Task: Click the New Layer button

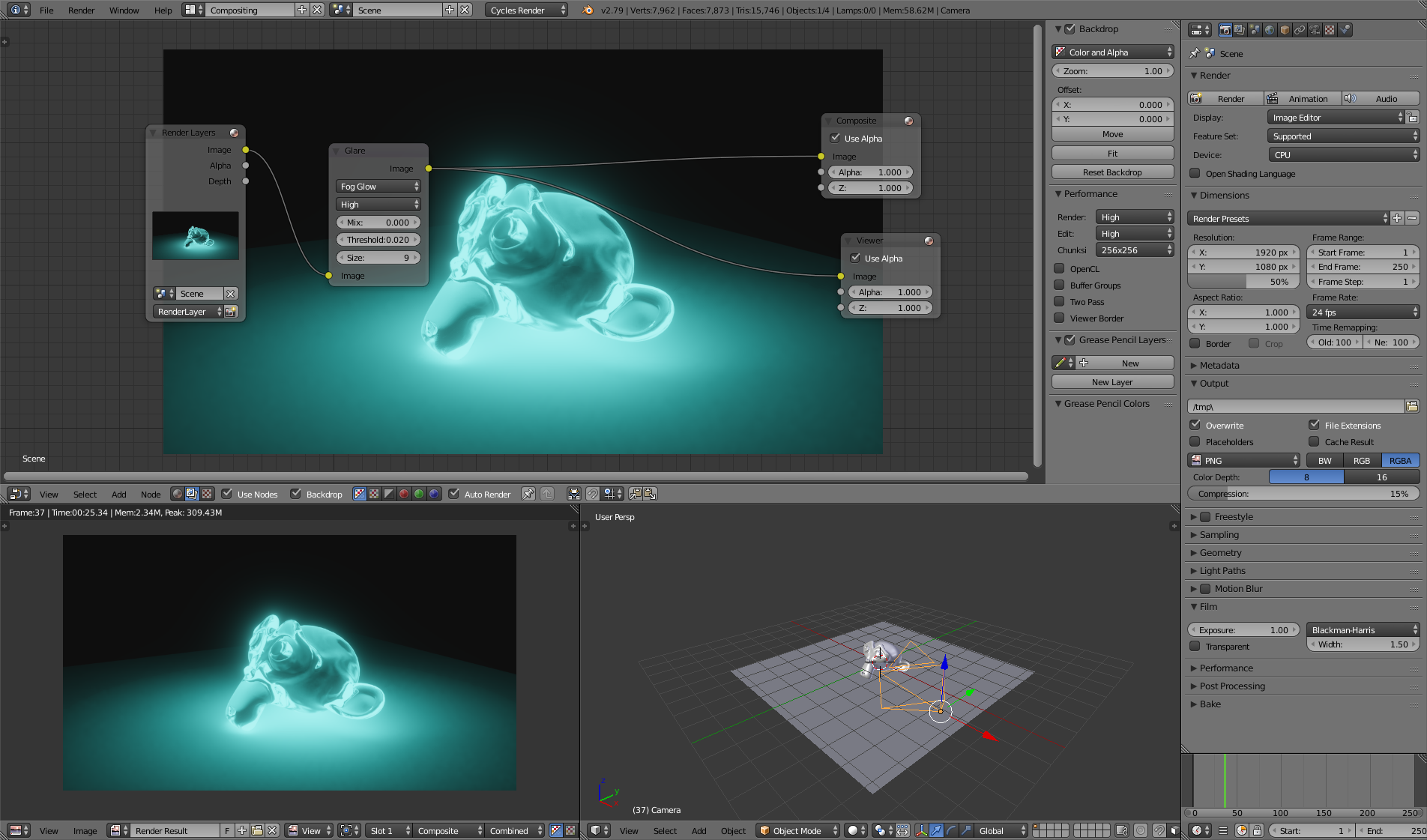Action: [1112, 381]
